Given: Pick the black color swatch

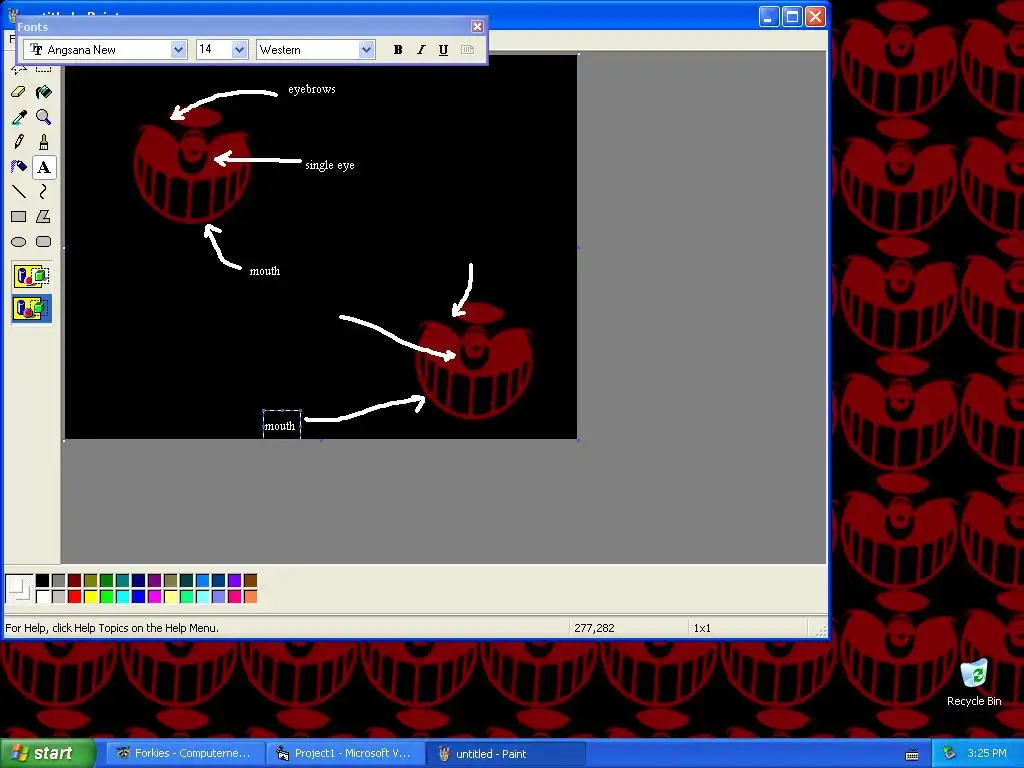Looking at the screenshot, I should pos(42,581).
